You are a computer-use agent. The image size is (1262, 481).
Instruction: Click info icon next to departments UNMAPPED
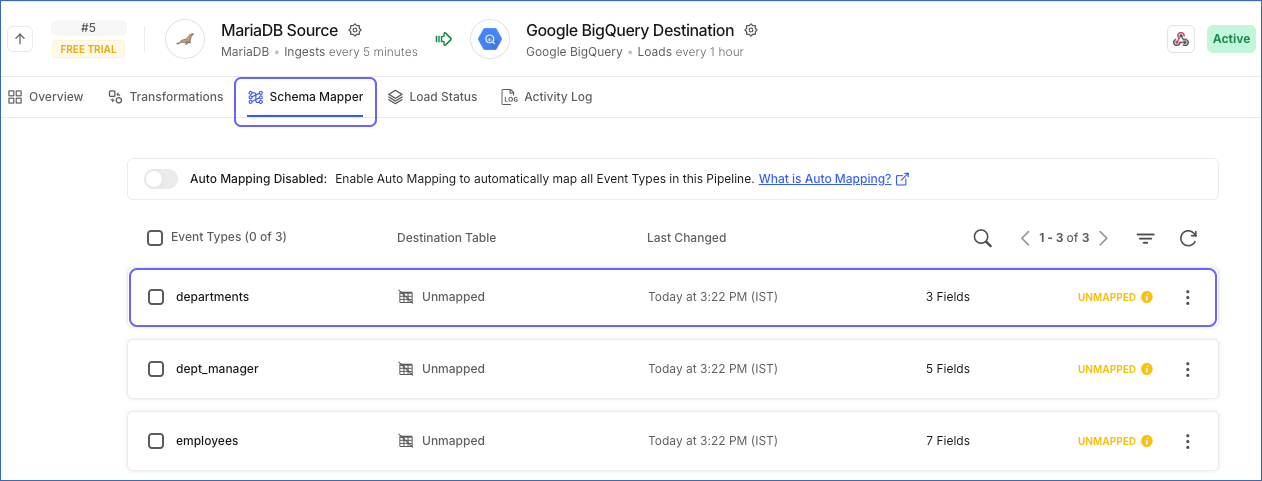[x=1147, y=297]
